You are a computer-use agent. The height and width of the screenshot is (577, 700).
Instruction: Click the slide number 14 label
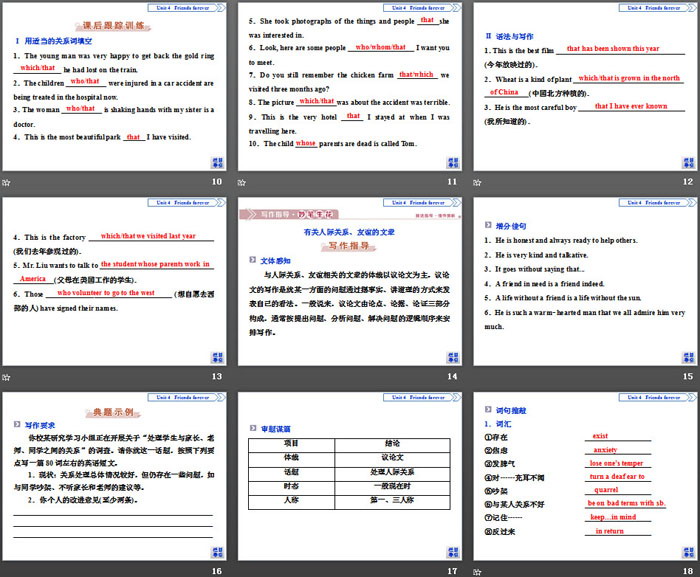tap(452, 376)
